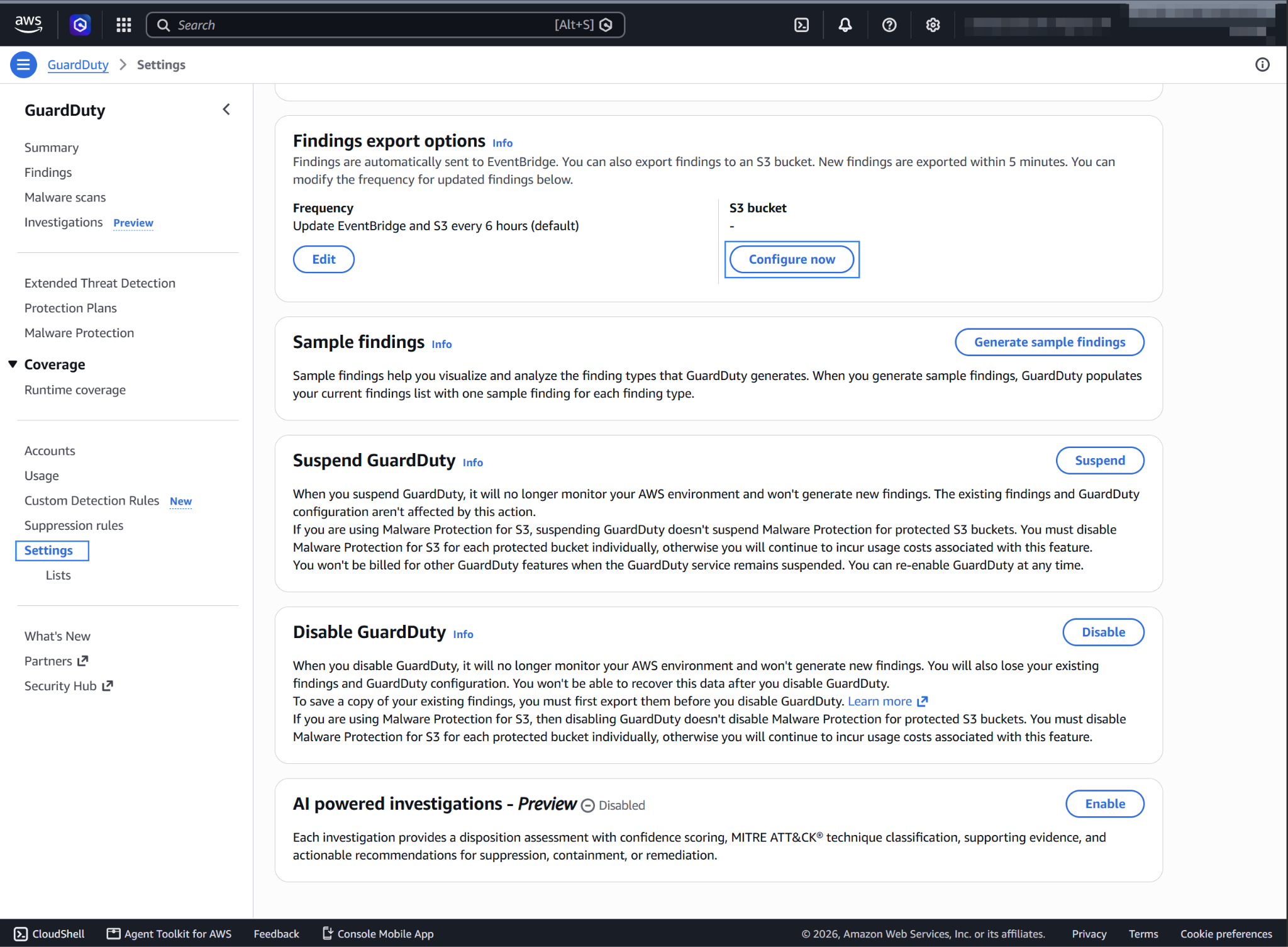
Task: Open Info link next to Suspend GuardDuty
Action: (473, 462)
